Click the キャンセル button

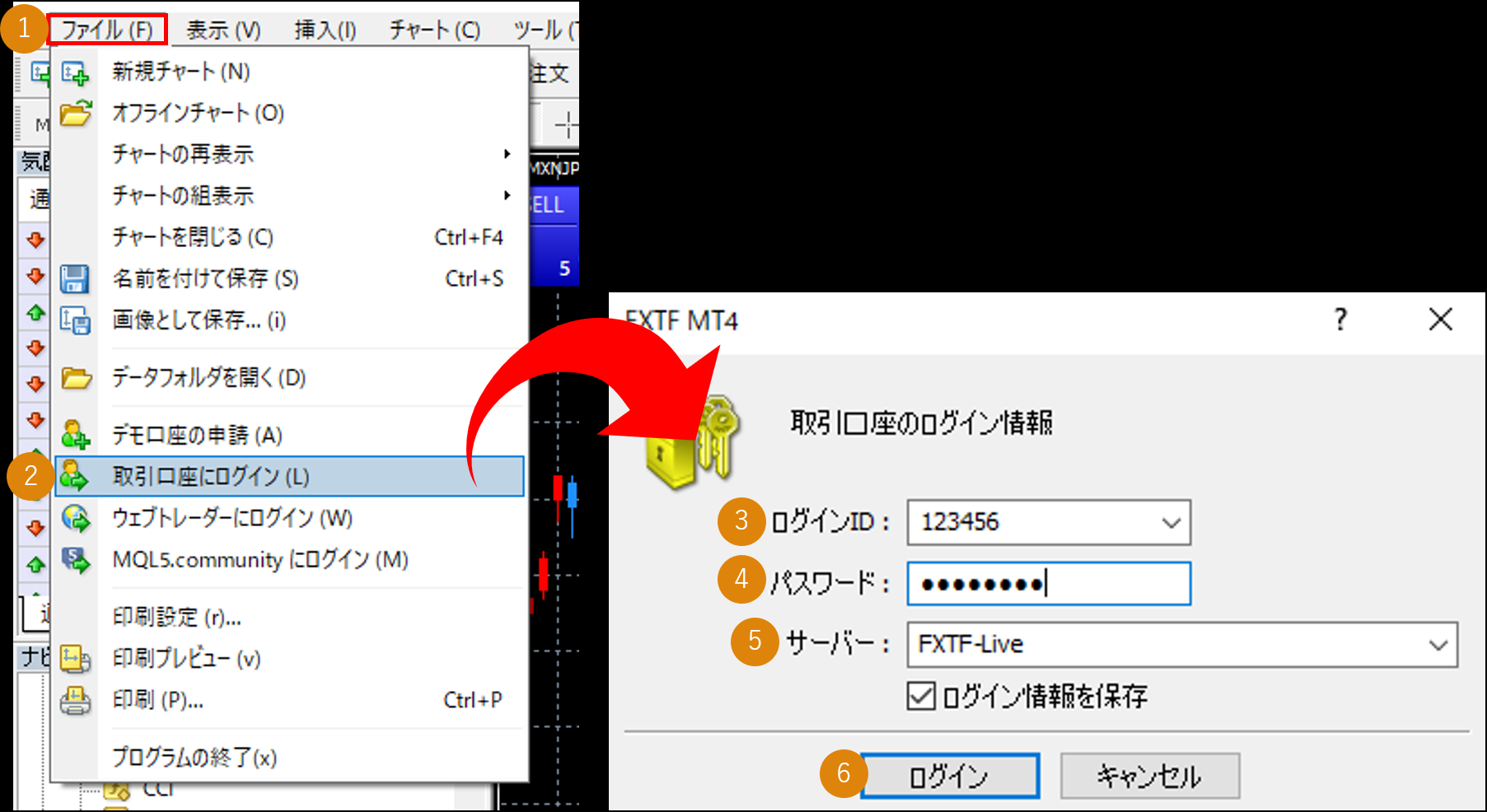click(x=1150, y=776)
